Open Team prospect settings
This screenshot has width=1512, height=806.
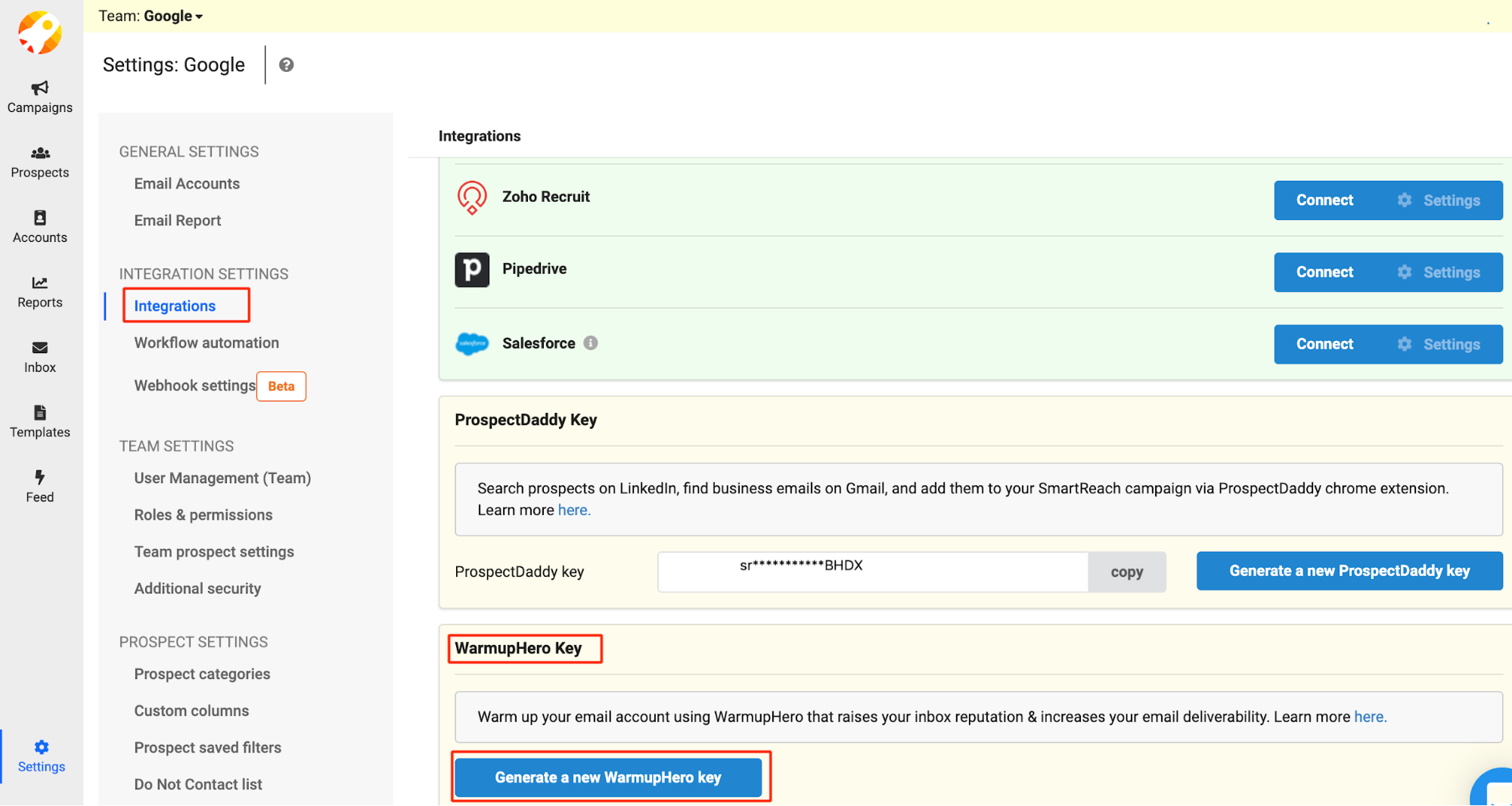(214, 552)
